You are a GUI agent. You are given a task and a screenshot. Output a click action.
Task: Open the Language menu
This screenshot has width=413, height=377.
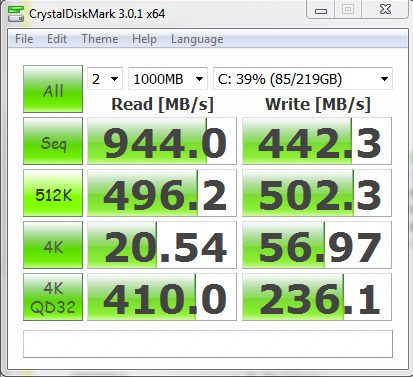(197, 39)
